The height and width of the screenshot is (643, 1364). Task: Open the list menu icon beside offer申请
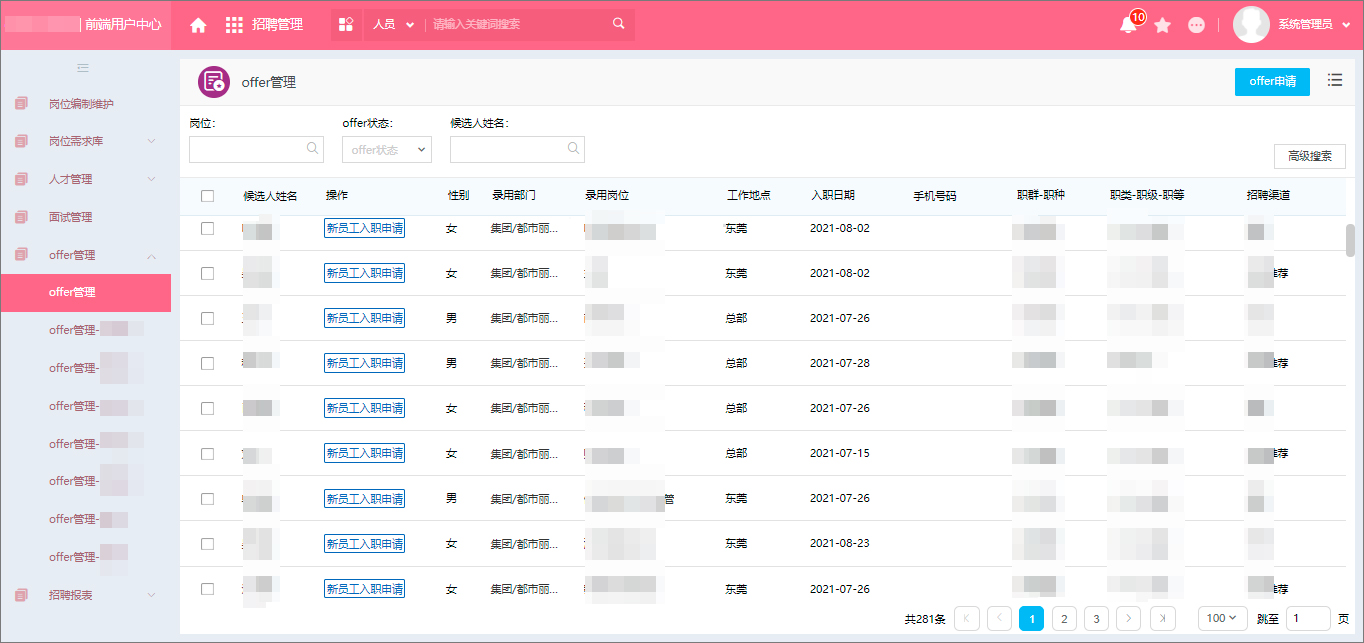point(1335,81)
